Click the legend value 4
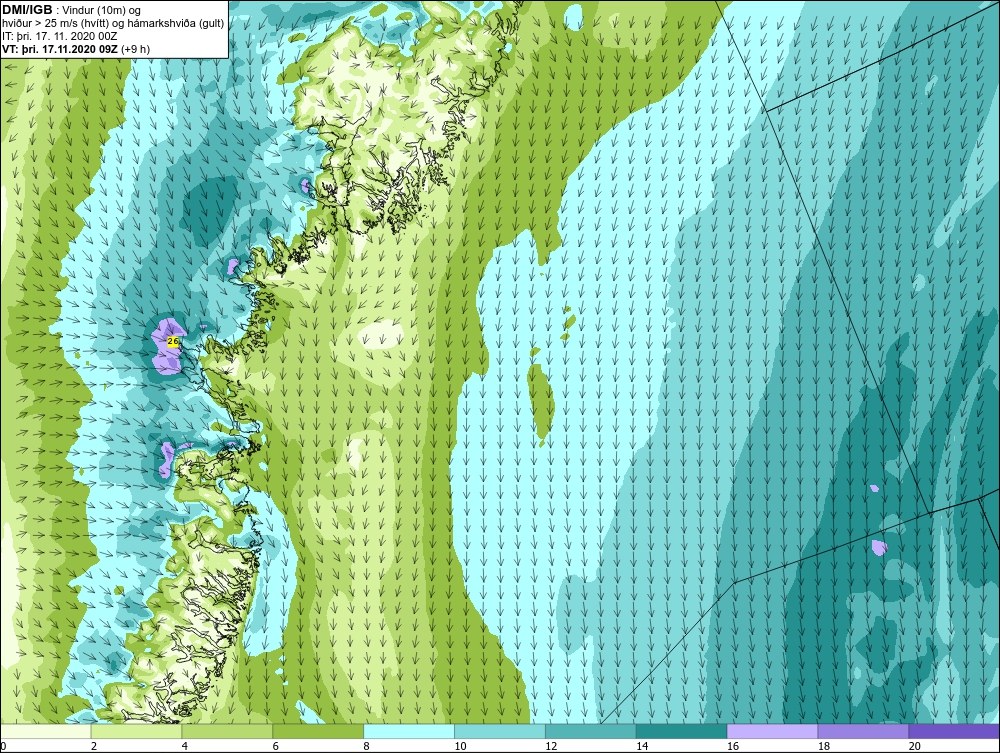This screenshot has width=1000, height=753. click(185, 746)
